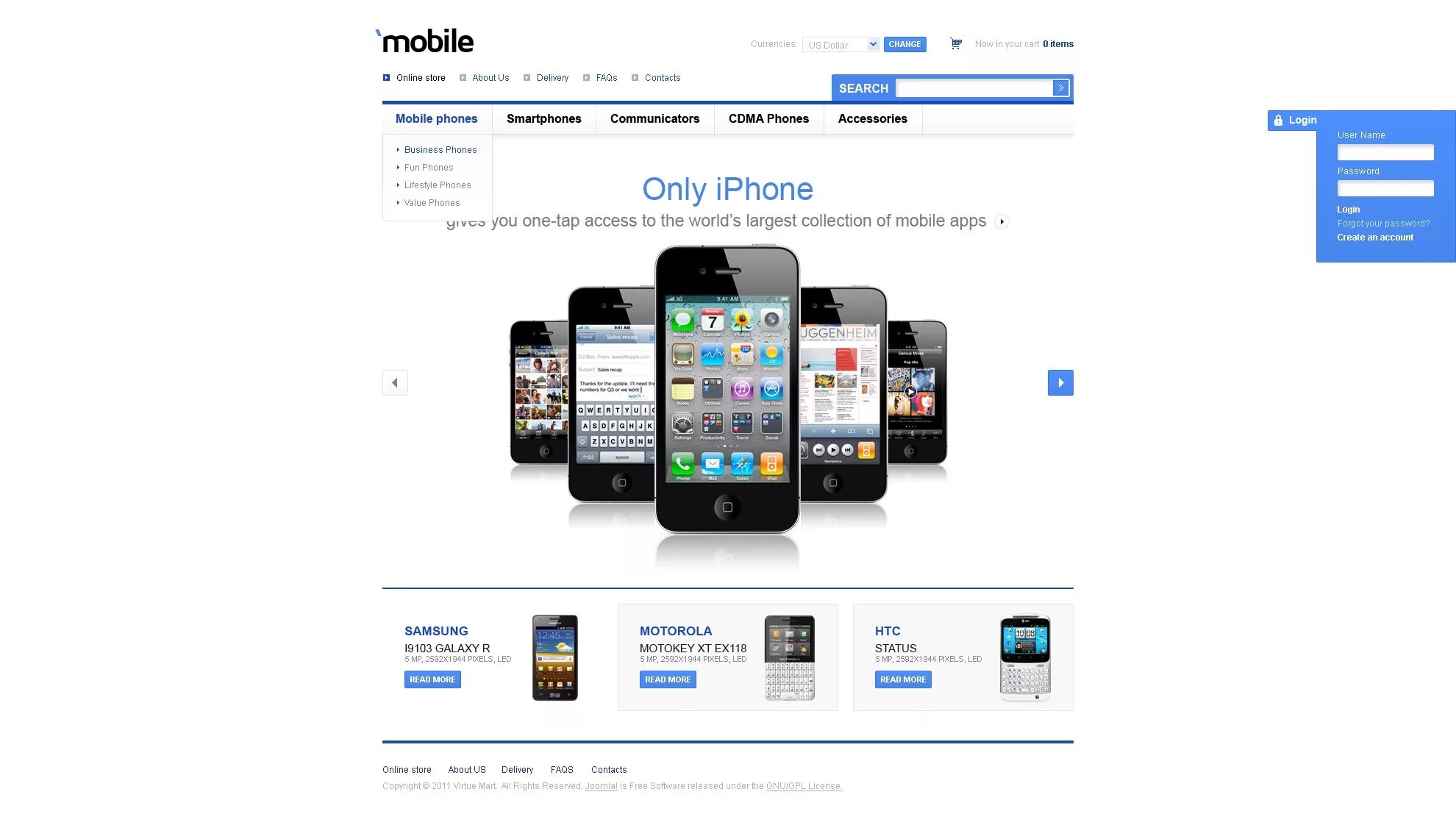Screen dimensions: 1456x828
Task: Expand Value Phones subcategory
Action: [398, 202]
